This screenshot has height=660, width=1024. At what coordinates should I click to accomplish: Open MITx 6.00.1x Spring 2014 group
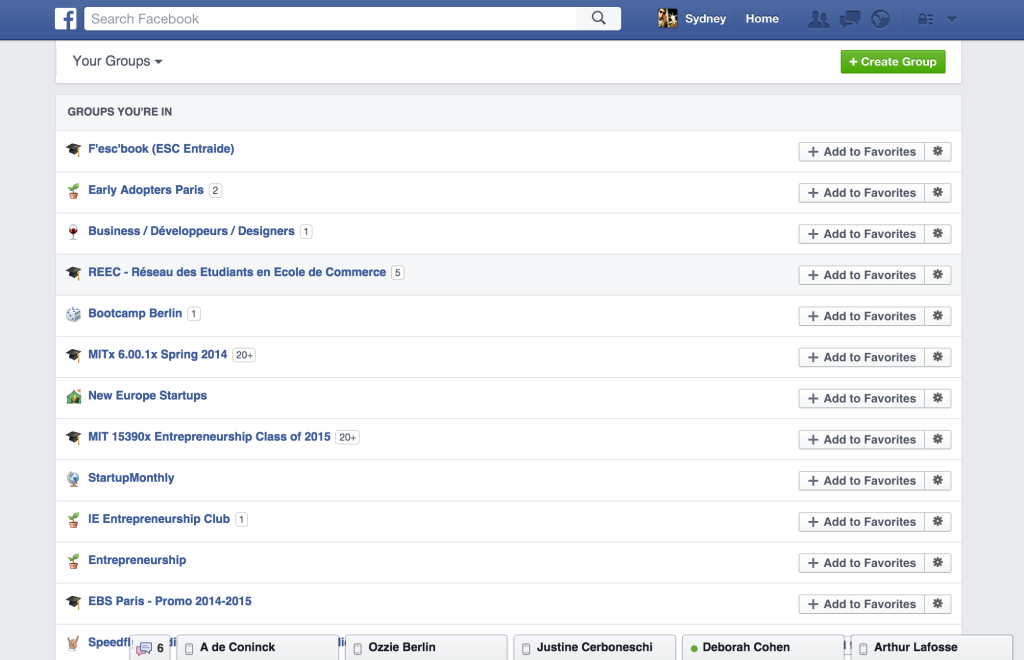tap(157, 354)
